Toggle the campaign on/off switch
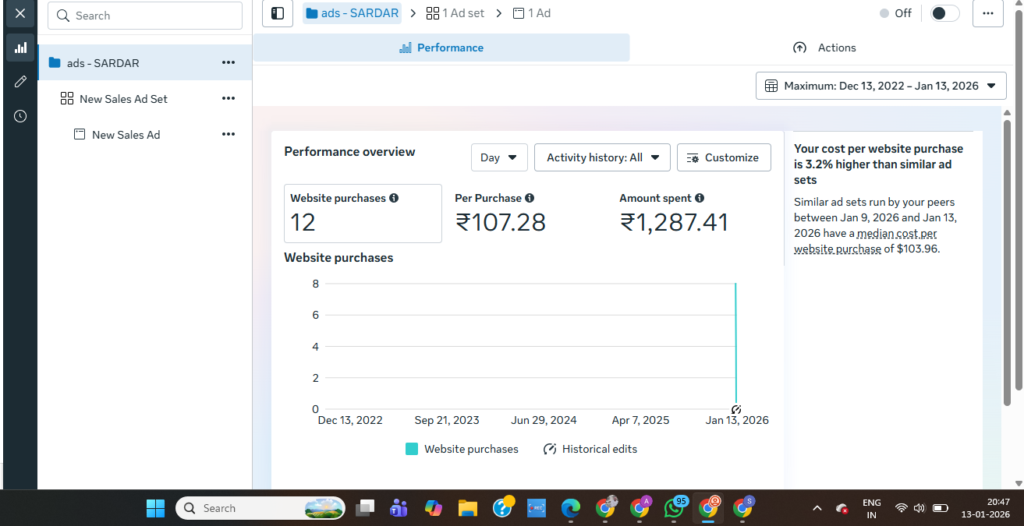 (944, 13)
